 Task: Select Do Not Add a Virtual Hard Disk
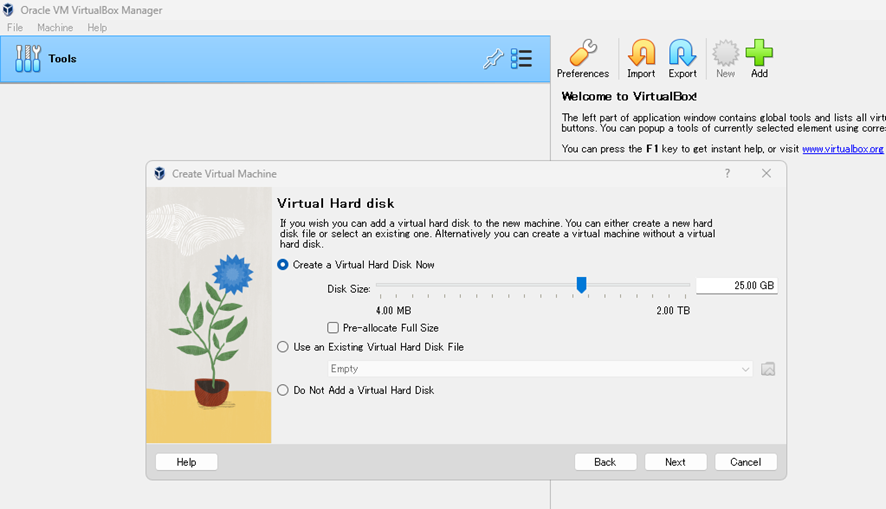(356, 390)
